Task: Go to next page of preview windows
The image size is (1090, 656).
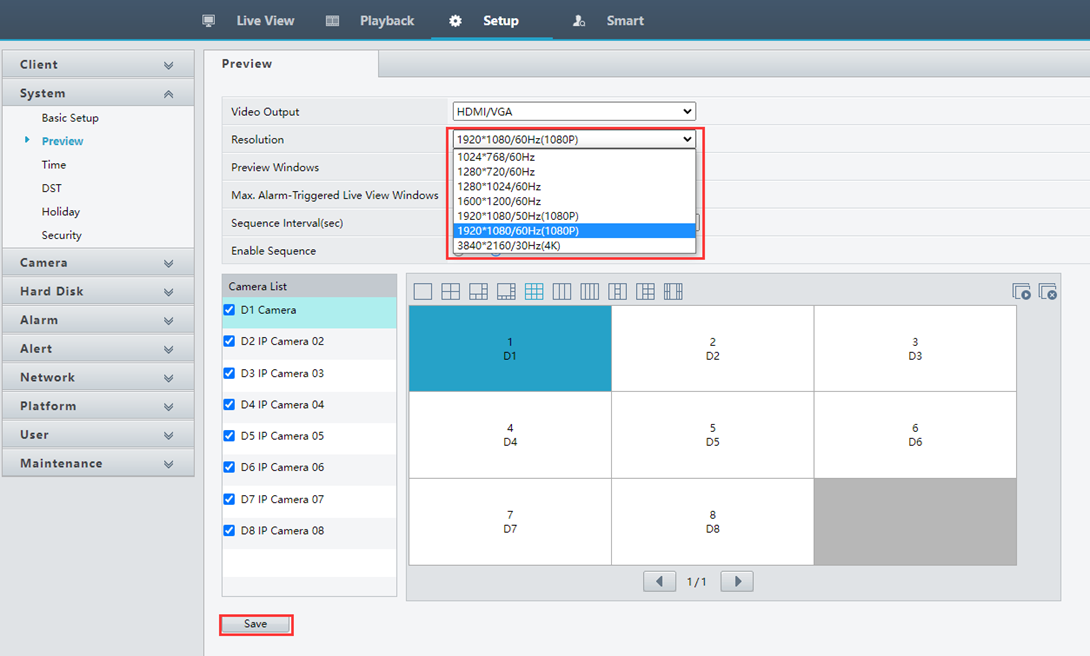Action: 737,581
